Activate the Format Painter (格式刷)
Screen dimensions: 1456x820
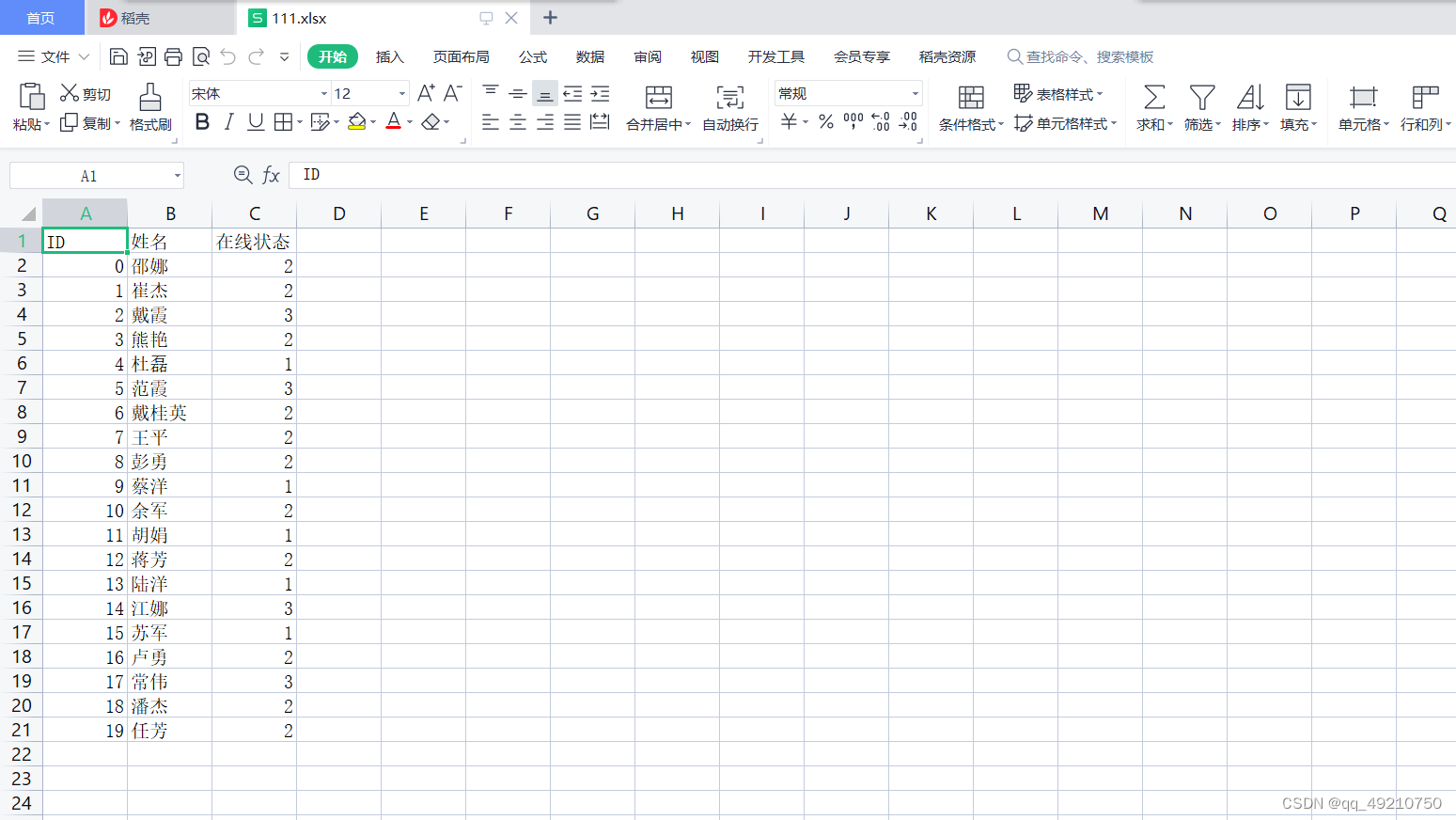pos(150,108)
